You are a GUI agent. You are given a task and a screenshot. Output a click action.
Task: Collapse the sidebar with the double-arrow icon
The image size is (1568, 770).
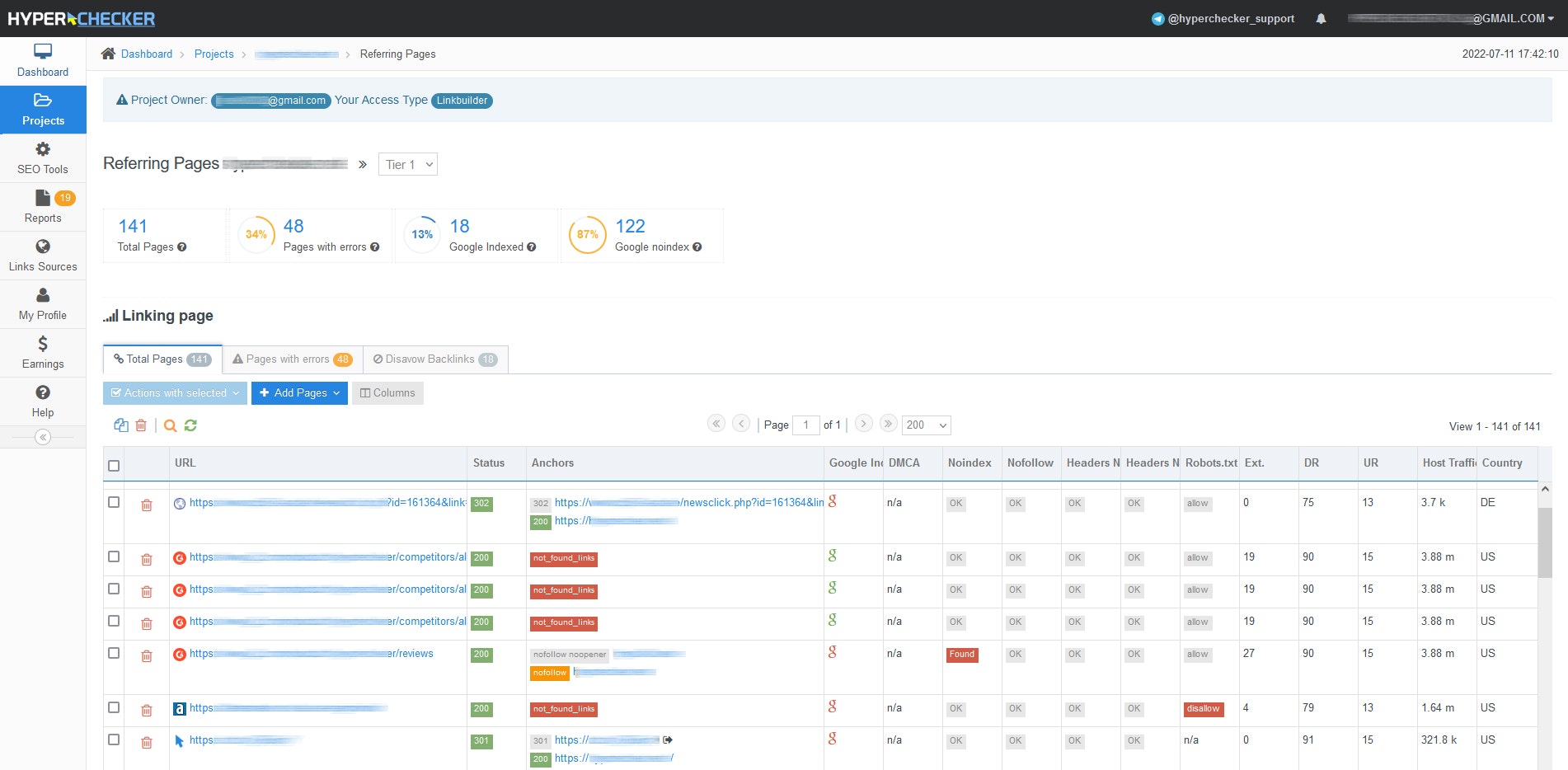pos(43,437)
